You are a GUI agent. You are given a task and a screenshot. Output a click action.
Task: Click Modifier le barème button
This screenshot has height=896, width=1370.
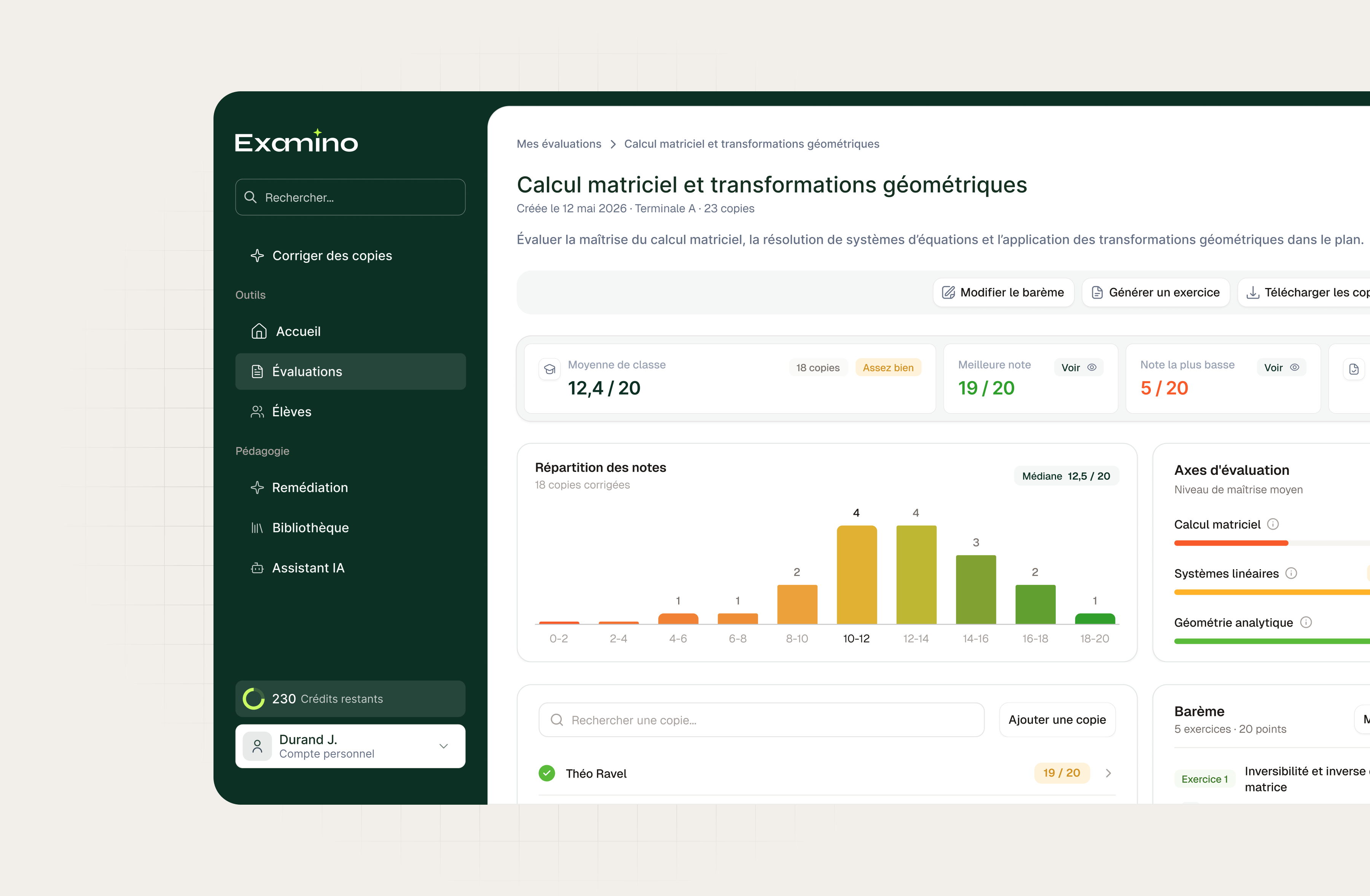1003,292
